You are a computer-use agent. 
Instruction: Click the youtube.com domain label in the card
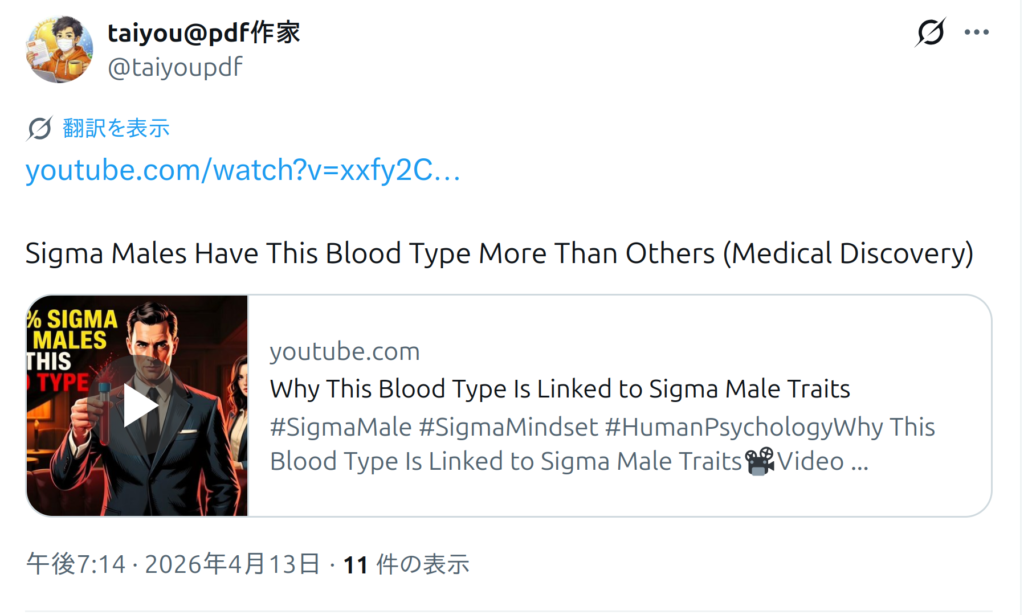(344, 352)
